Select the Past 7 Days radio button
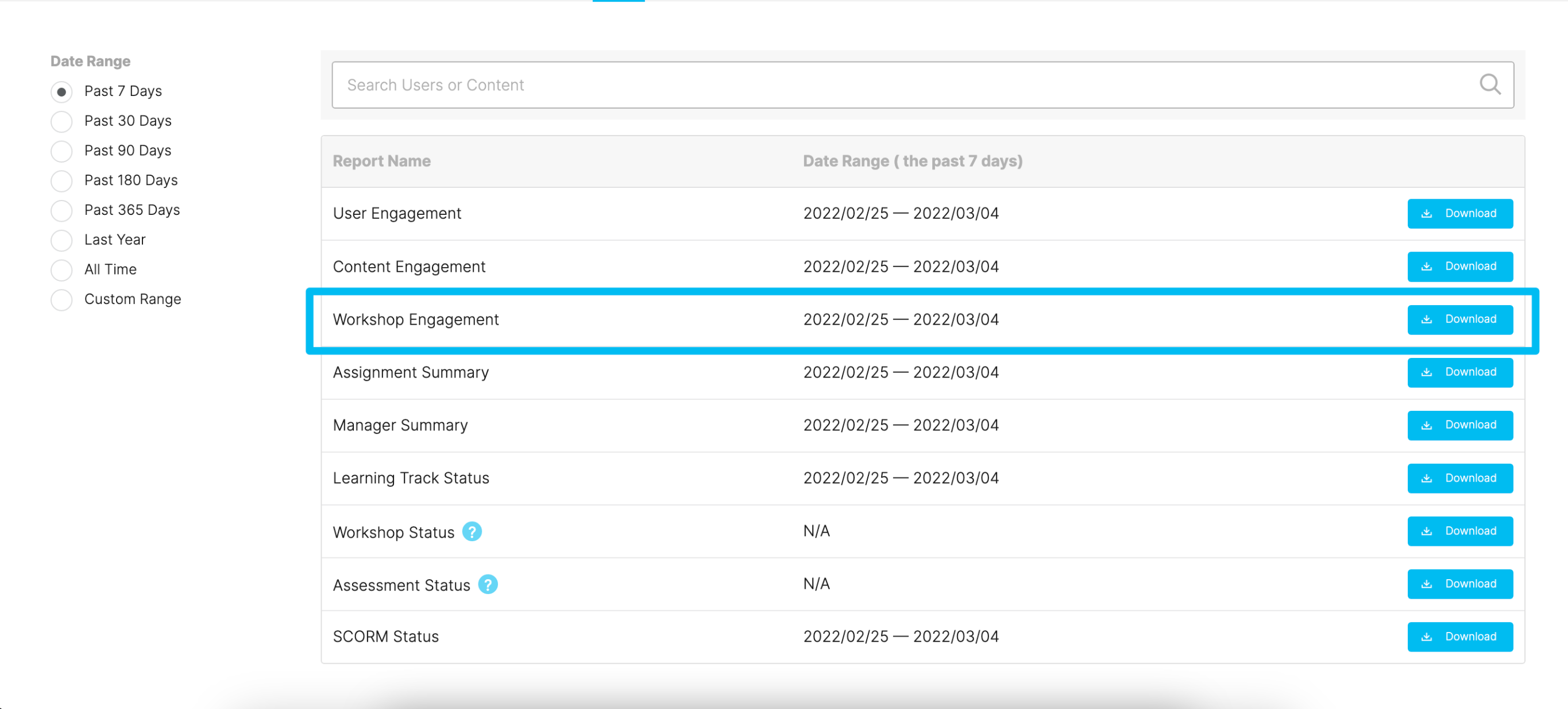1568x709 pixels. [61, 91]
